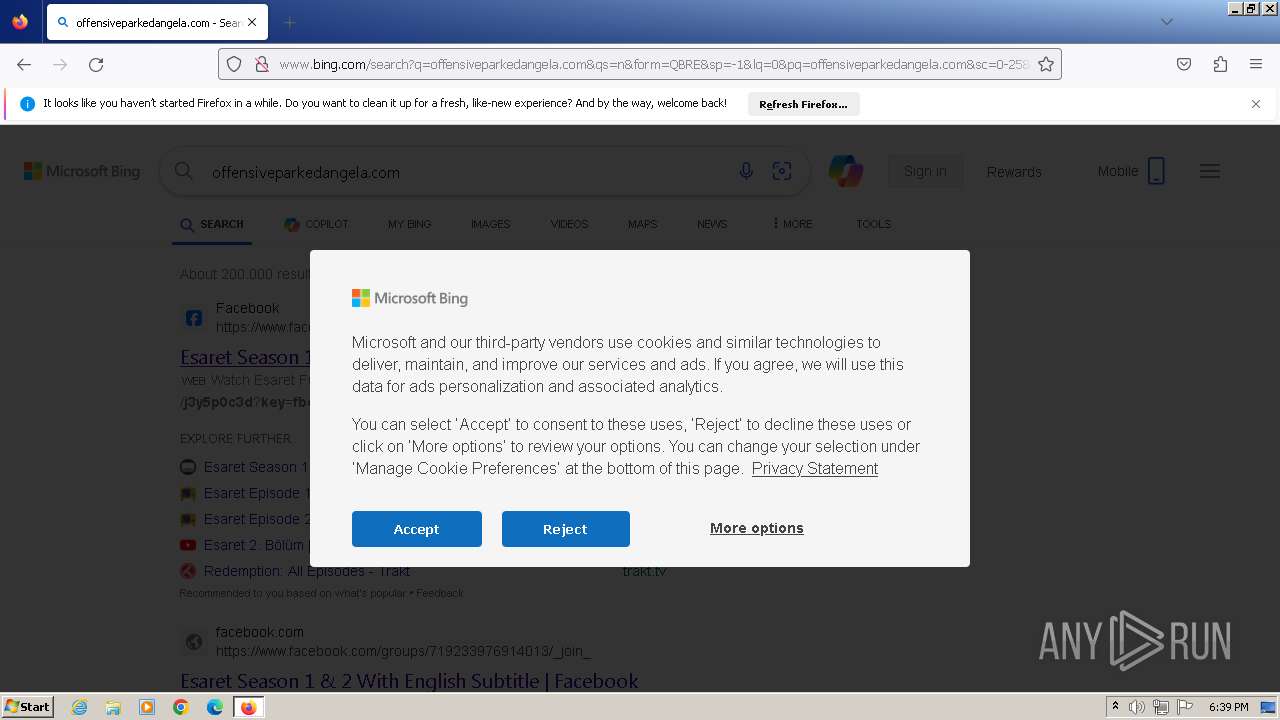Open Bing visual search camera icon
Viewport: 1280px width, 720px height.
[782, 172]
